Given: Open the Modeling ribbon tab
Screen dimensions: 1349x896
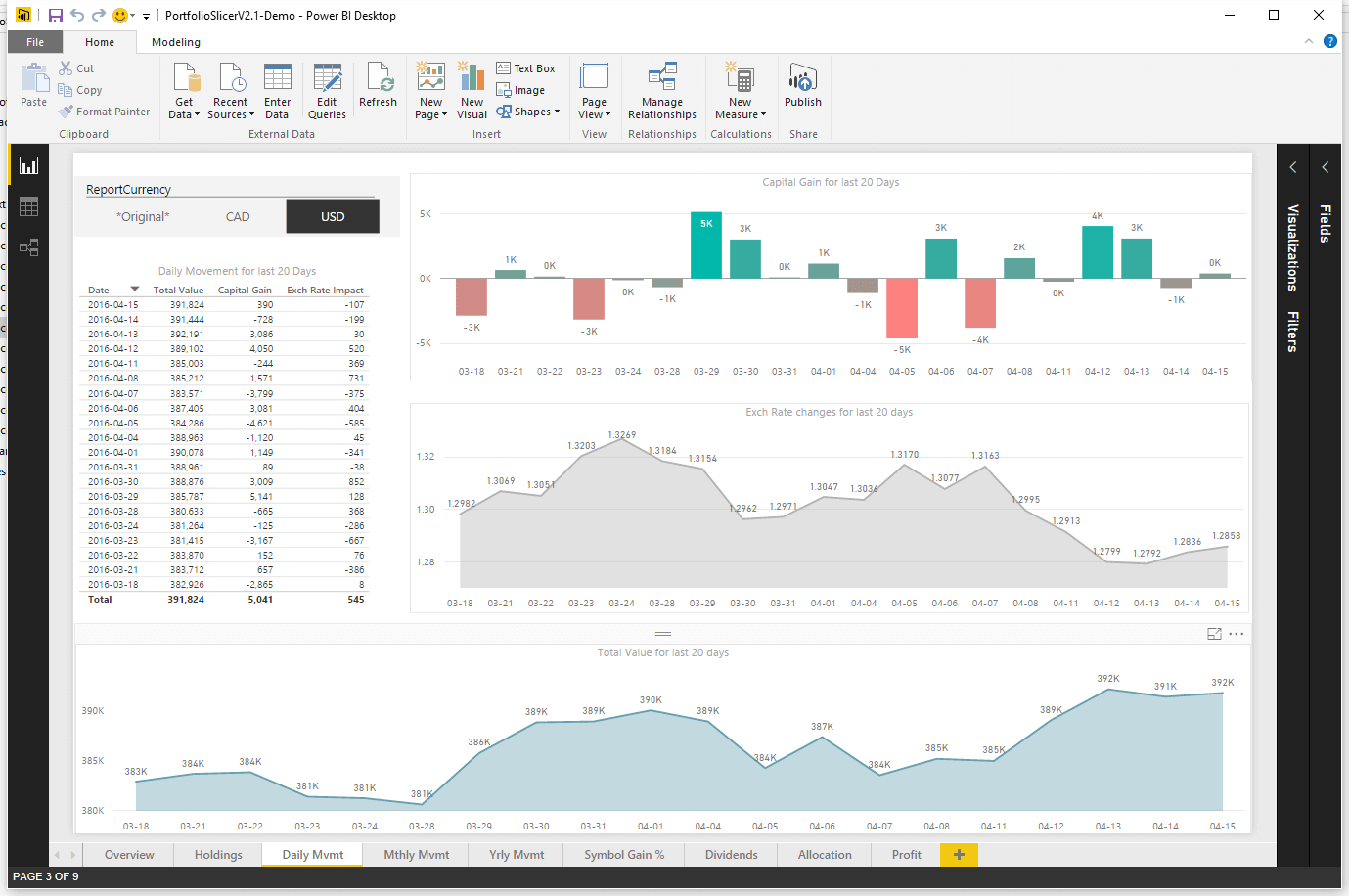Looking at the screenshot, I should coord(176,42).
